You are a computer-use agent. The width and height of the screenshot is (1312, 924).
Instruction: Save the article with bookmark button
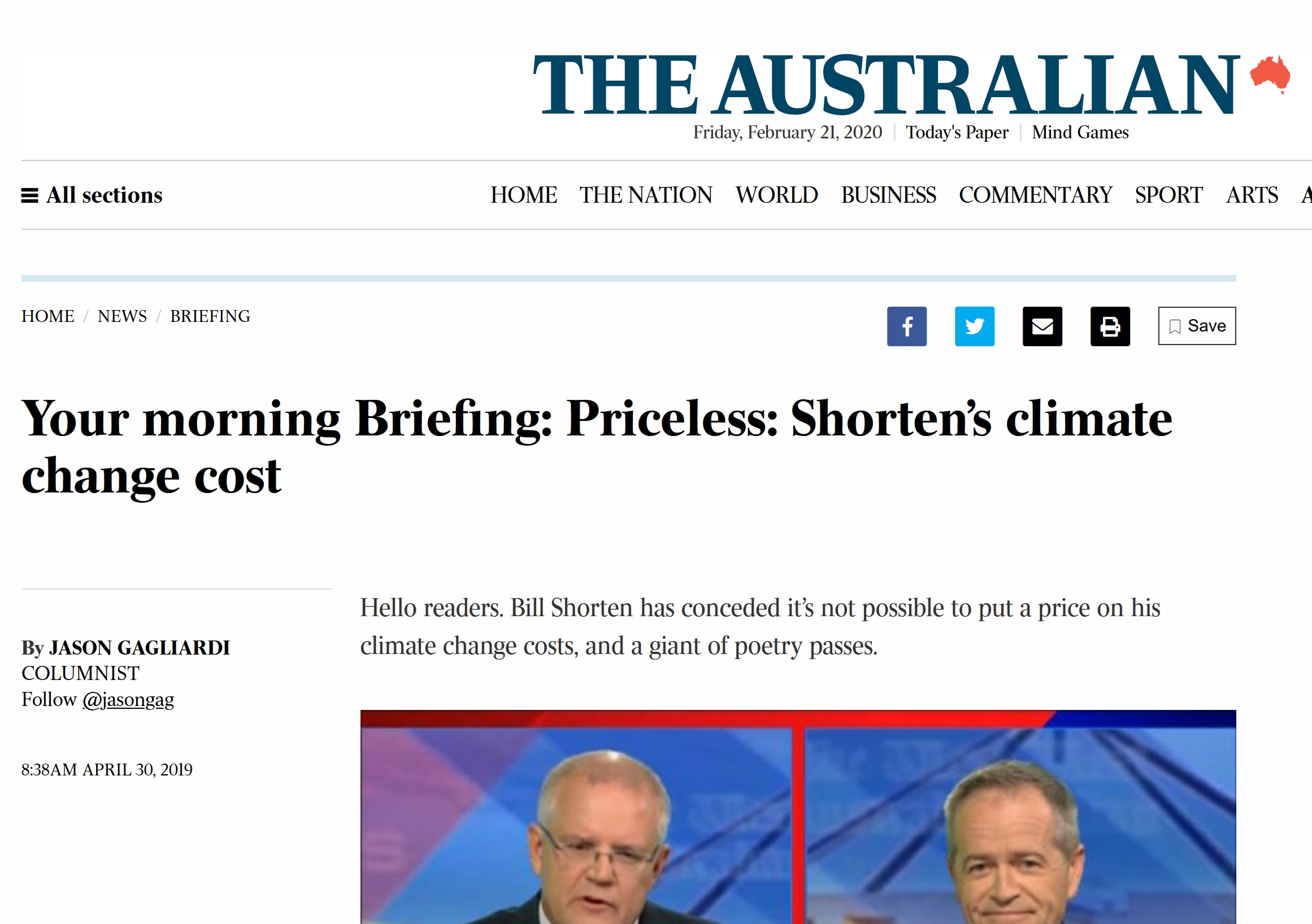click(x=1197, y=326)
